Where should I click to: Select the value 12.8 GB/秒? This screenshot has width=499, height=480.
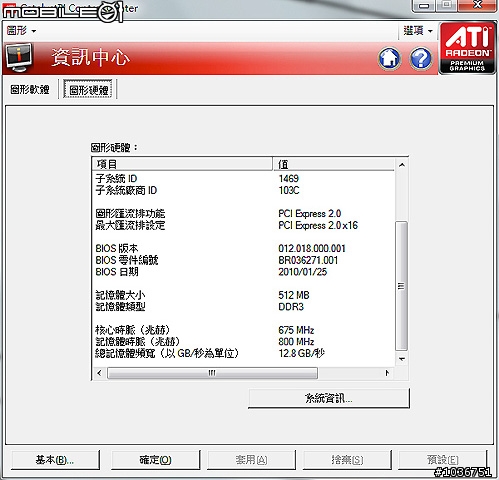301,354
